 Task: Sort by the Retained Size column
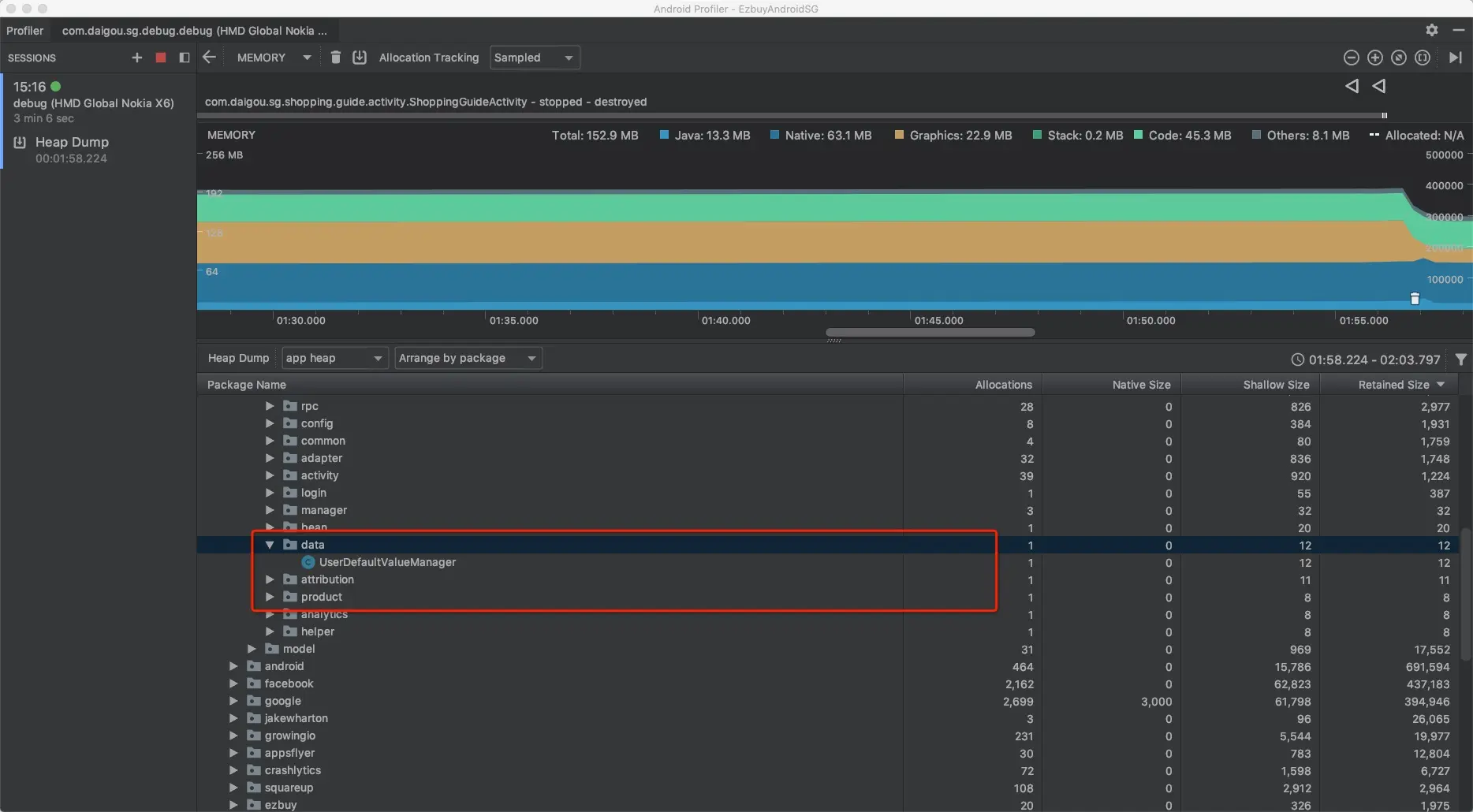[x=1393, y=385]
